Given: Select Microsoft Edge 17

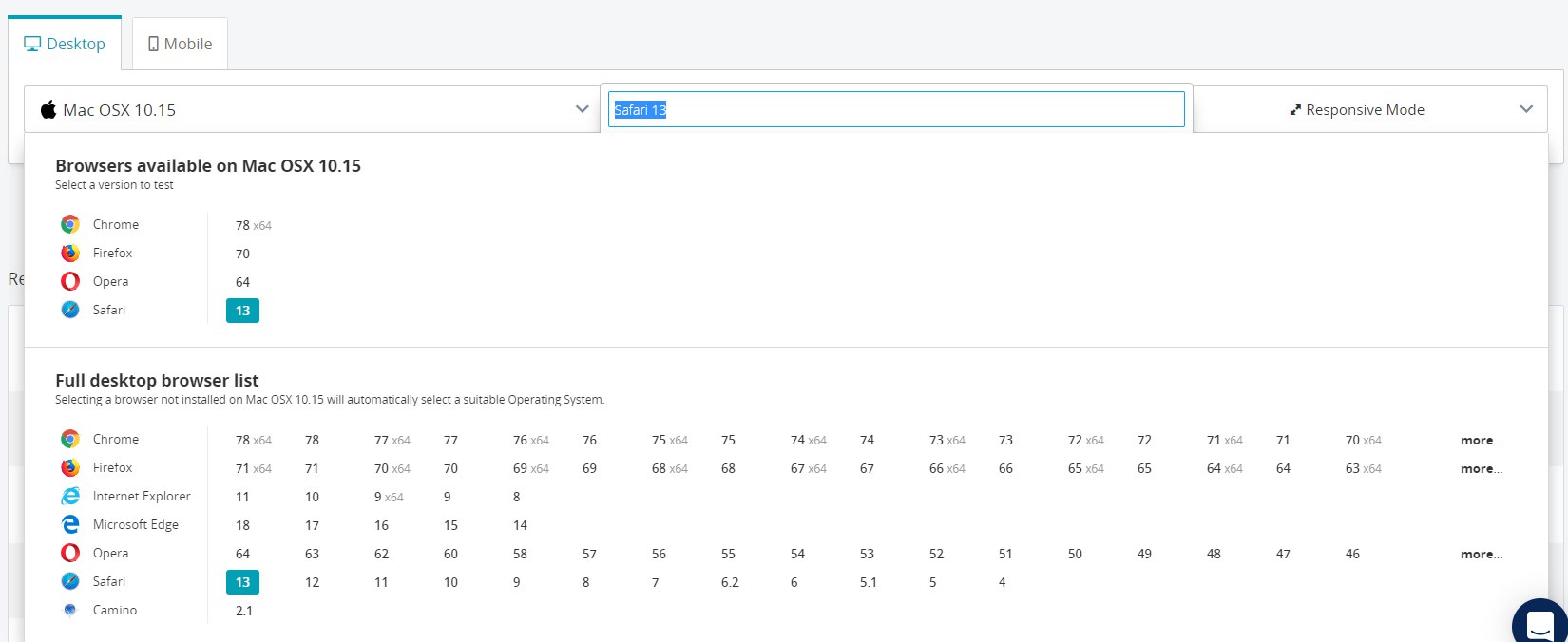Looking at the screenshot, I should point(312,525).
